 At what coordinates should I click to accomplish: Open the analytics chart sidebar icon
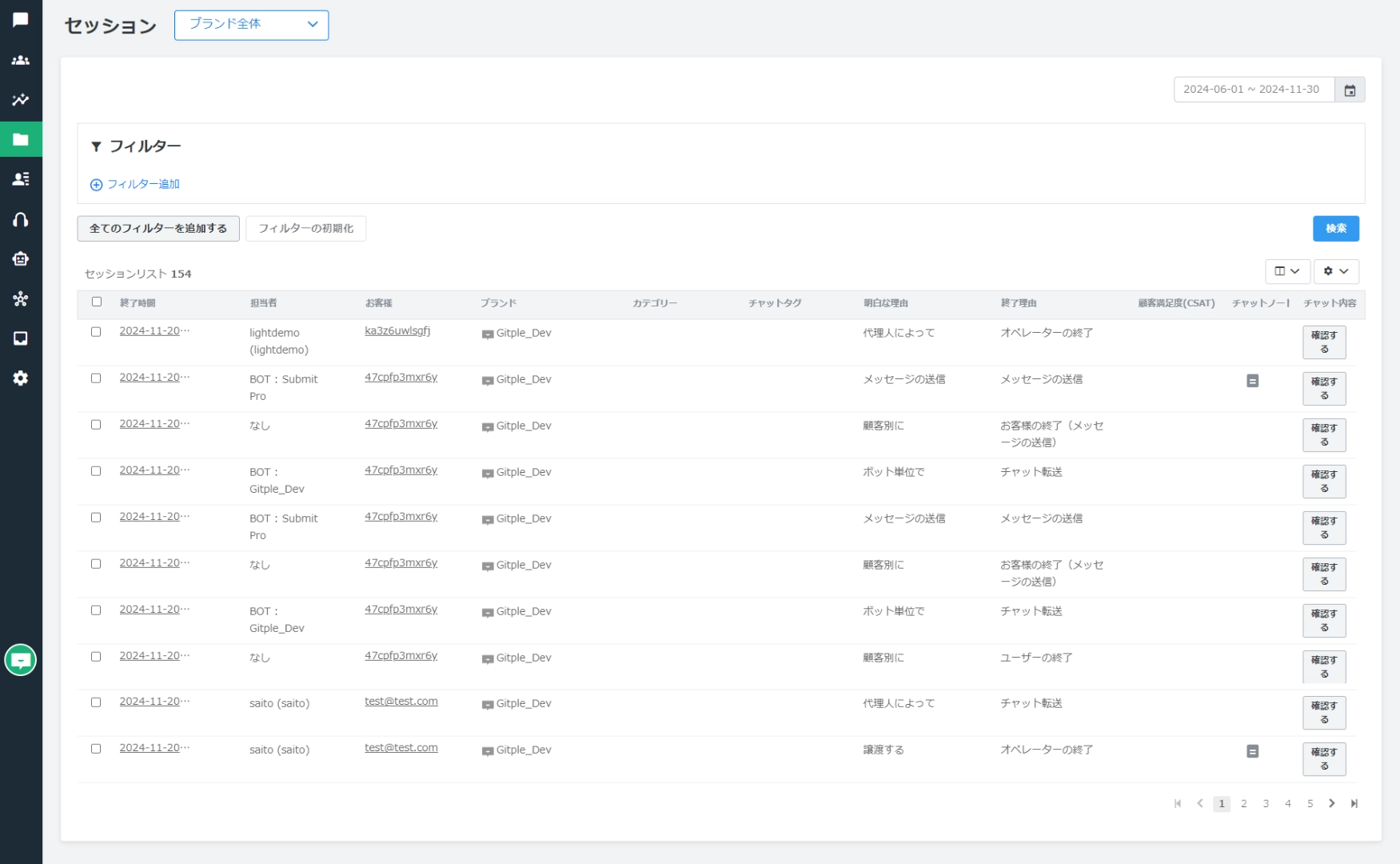21,100
